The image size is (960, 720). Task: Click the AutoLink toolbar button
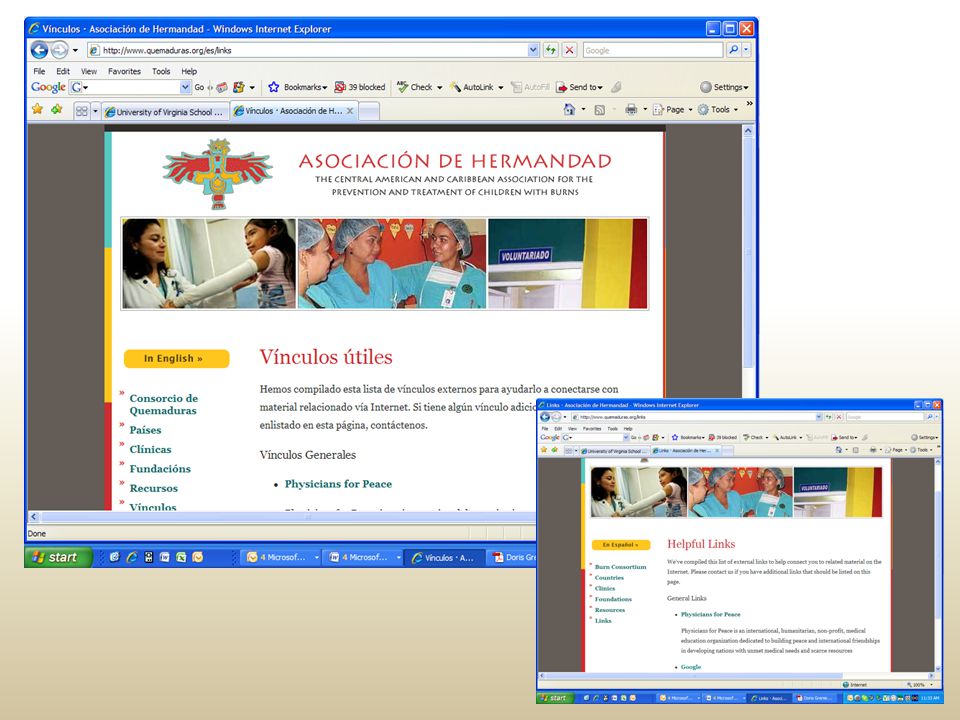[476, 88]
